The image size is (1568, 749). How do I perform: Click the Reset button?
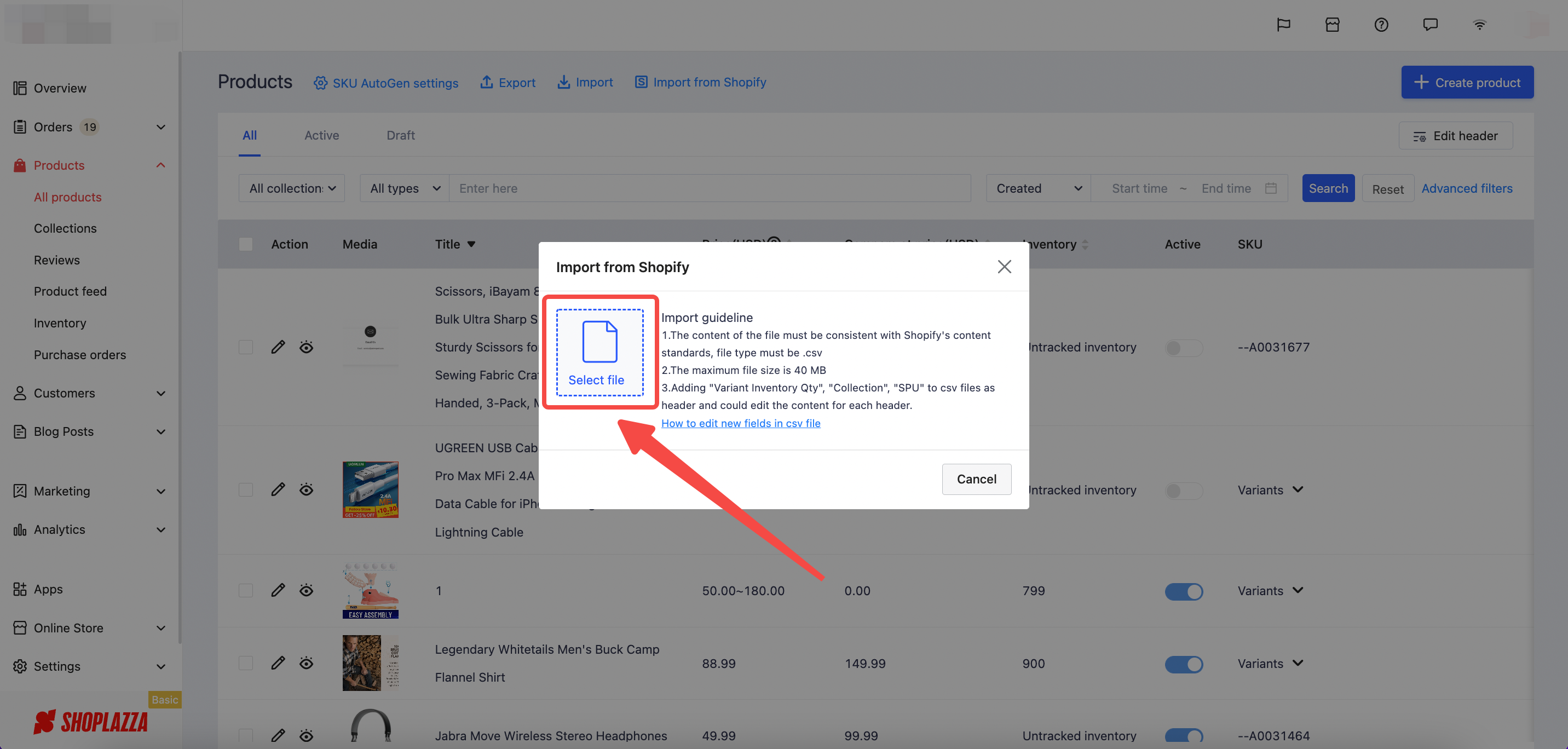1388,189
